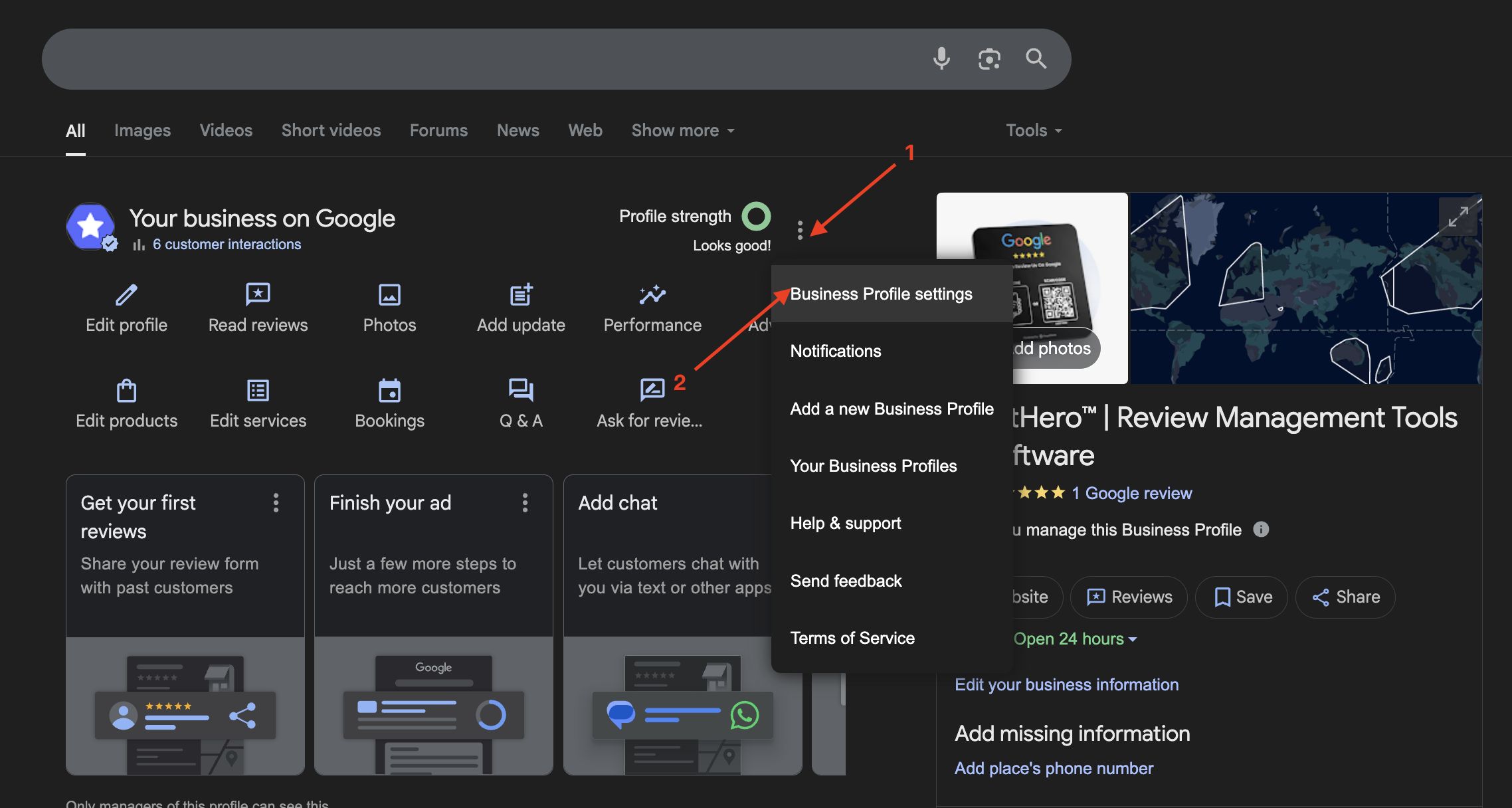Click the Edit products bag icon

[126, 390]
